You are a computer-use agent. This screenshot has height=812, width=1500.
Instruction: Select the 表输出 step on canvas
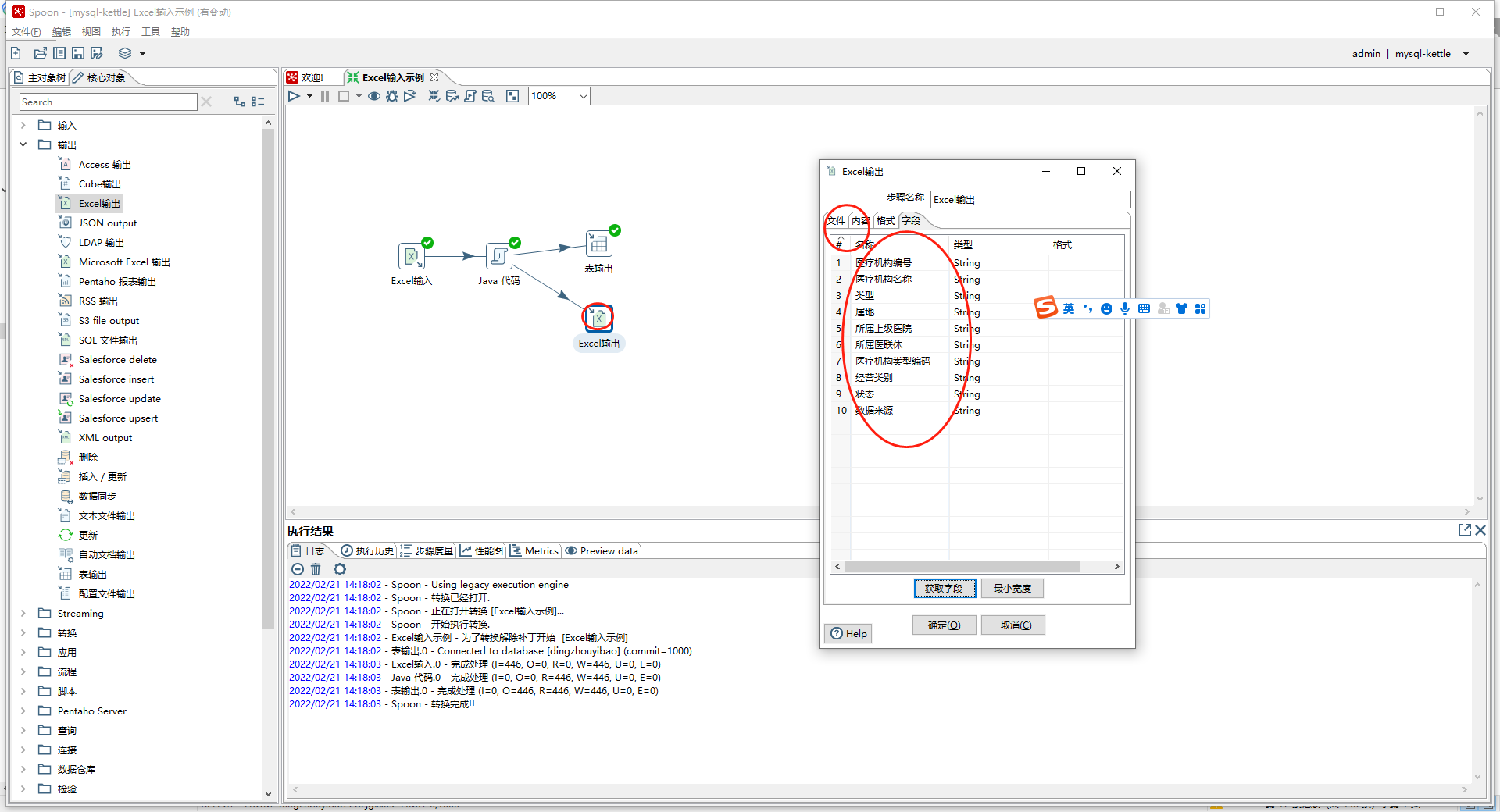pyautogui.click(x=598, y=244)
